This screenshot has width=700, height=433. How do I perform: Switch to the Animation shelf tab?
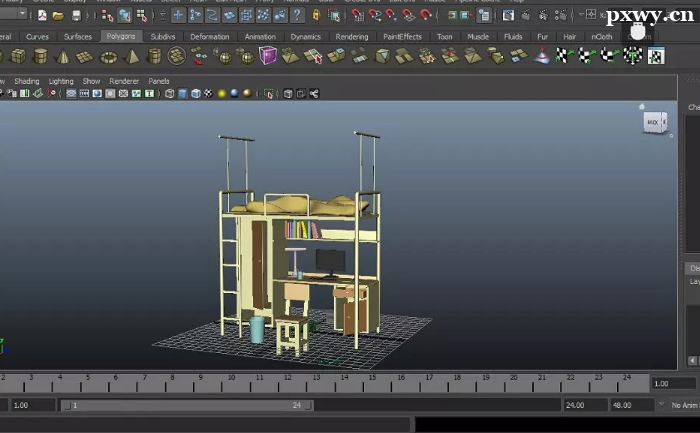point(260,37)
